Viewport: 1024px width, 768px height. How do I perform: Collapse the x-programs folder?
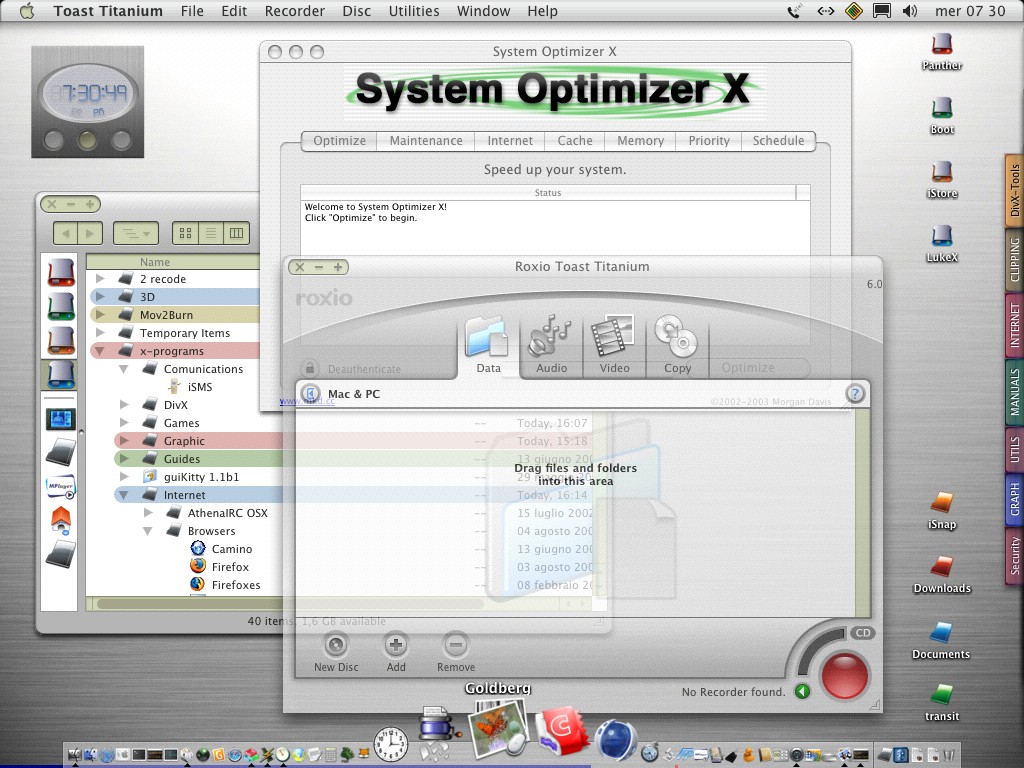click(x=100, y=351)
